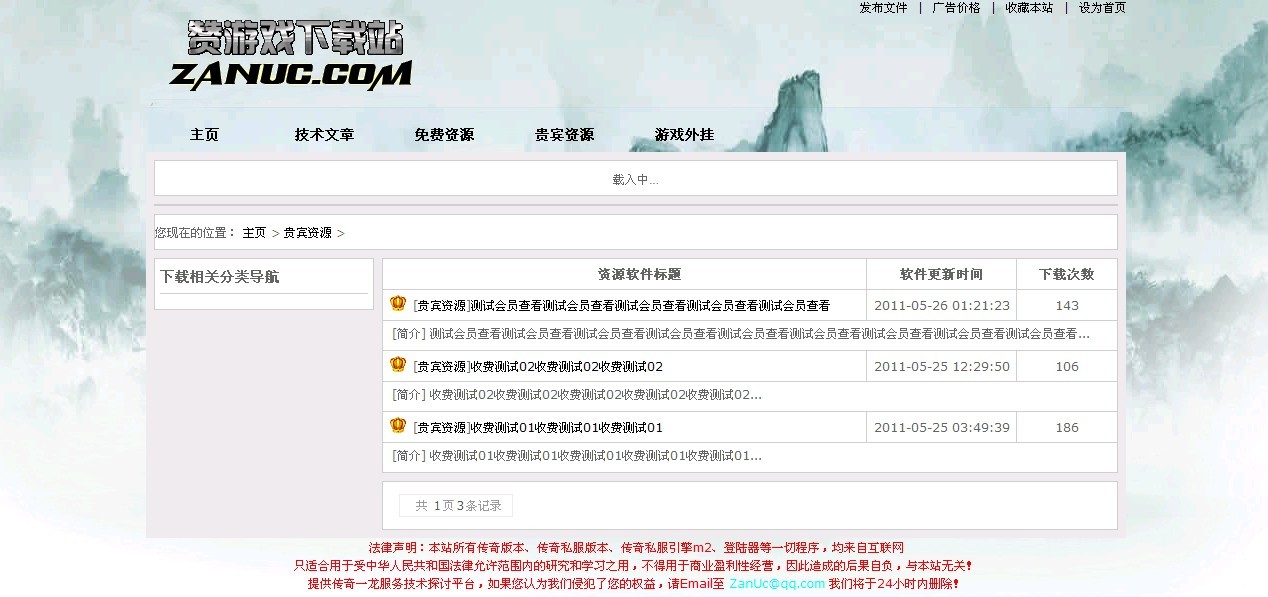
Task: Click the pagination box showing 共1页3条记录
Action: click(x=456, y=506)
